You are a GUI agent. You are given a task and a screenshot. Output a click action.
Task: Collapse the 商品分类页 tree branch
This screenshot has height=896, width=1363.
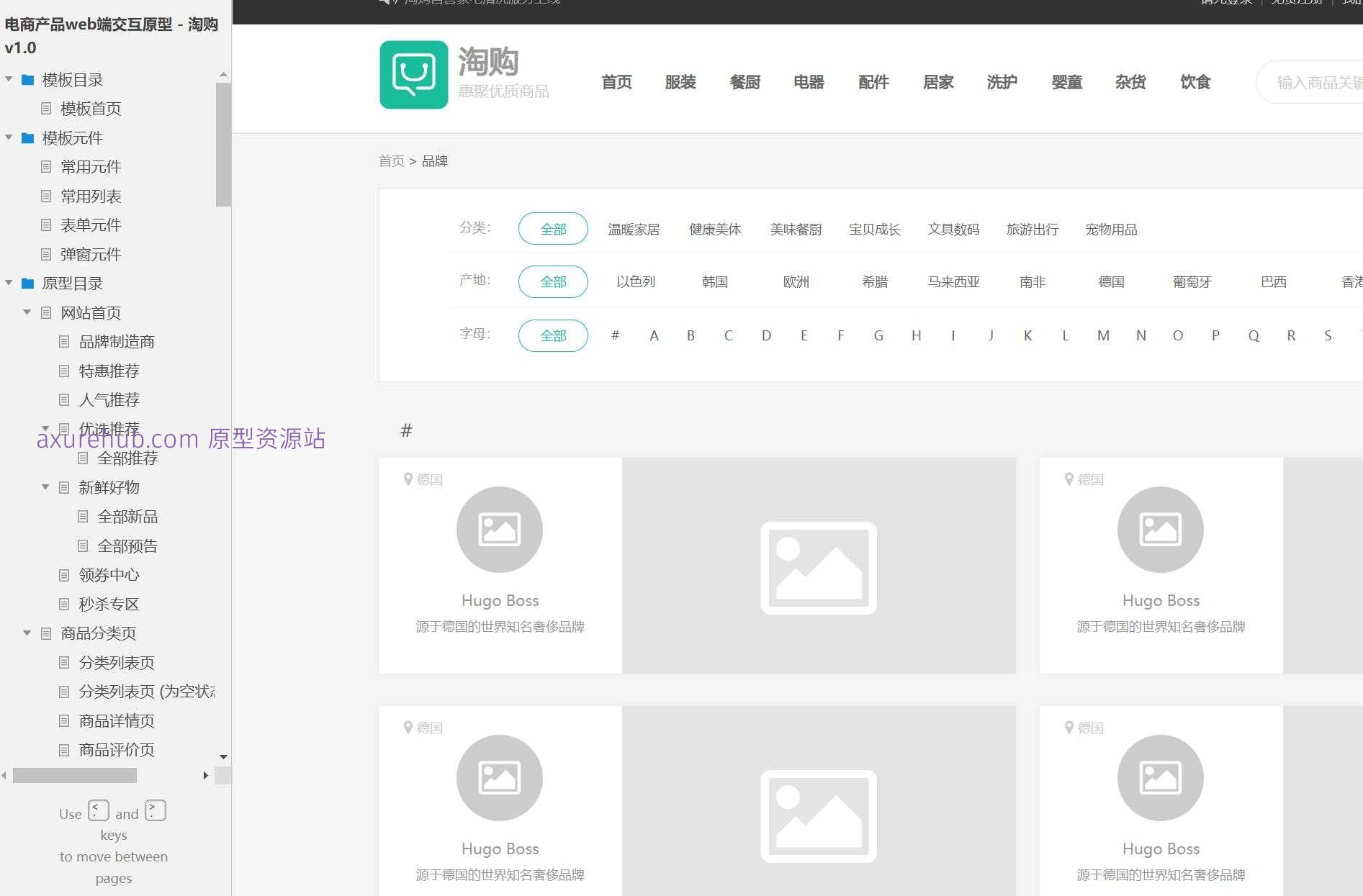click(x=27, y=633)
